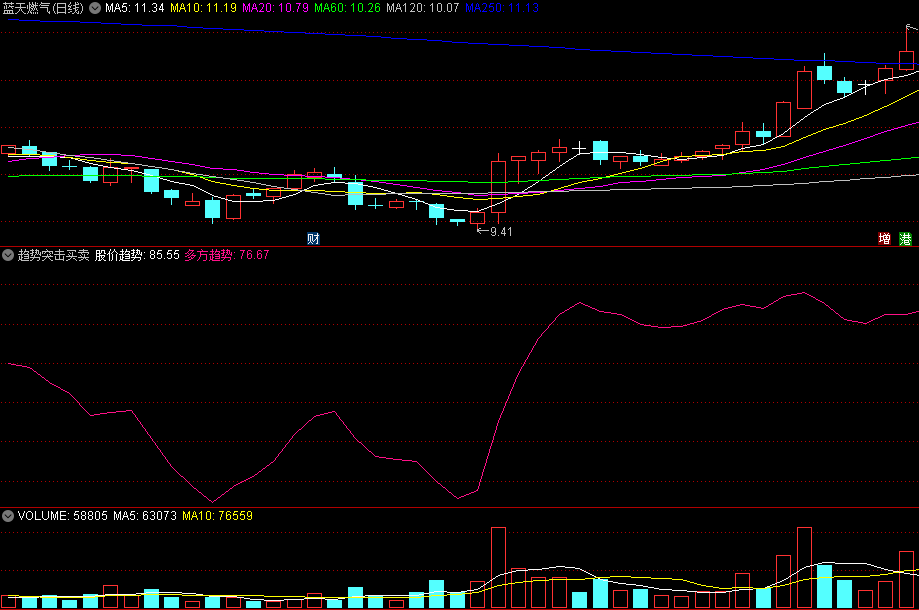Select the yellow MA10: 11.19 label
Screen dimensions: 919x610
pos(203,8)
